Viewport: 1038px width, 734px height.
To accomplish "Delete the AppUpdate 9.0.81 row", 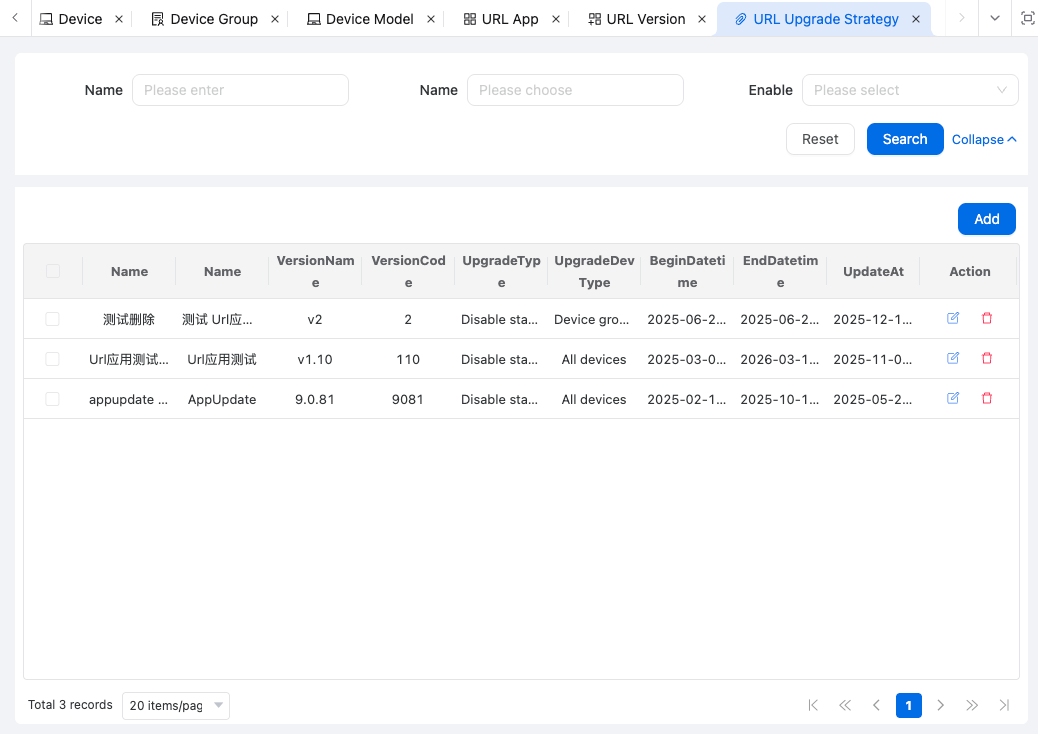I will [987, 398].
